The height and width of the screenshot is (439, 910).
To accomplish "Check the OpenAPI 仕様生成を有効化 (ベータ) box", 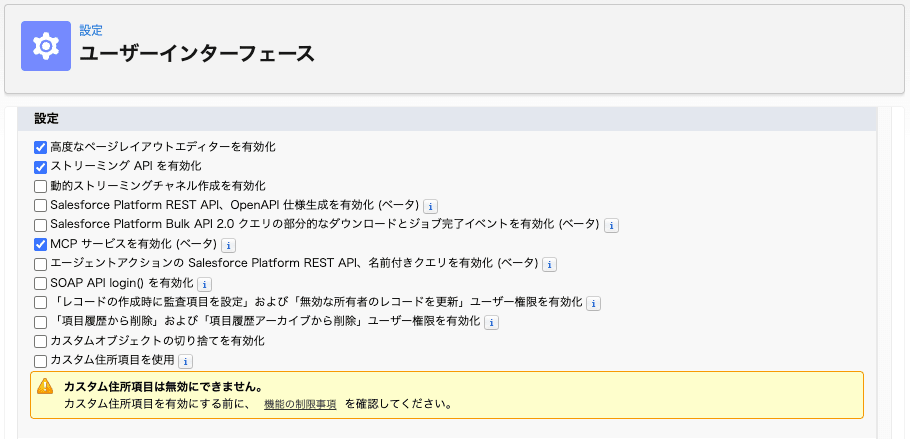I will coord(40,206).
